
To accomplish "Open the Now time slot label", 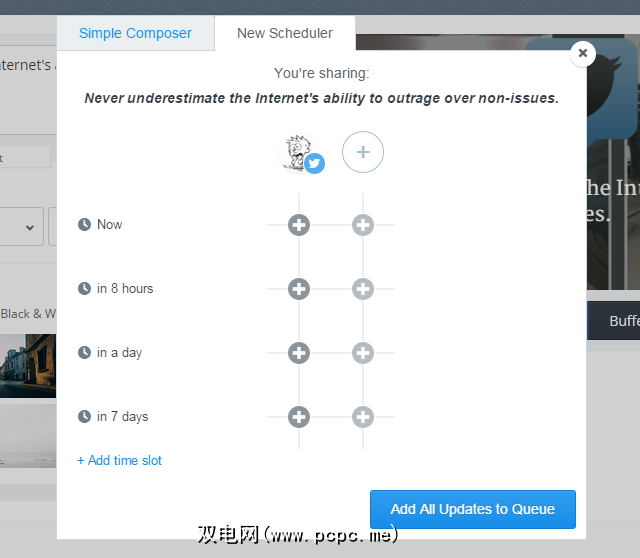I will pyautogui.click(x=109, y=225).
